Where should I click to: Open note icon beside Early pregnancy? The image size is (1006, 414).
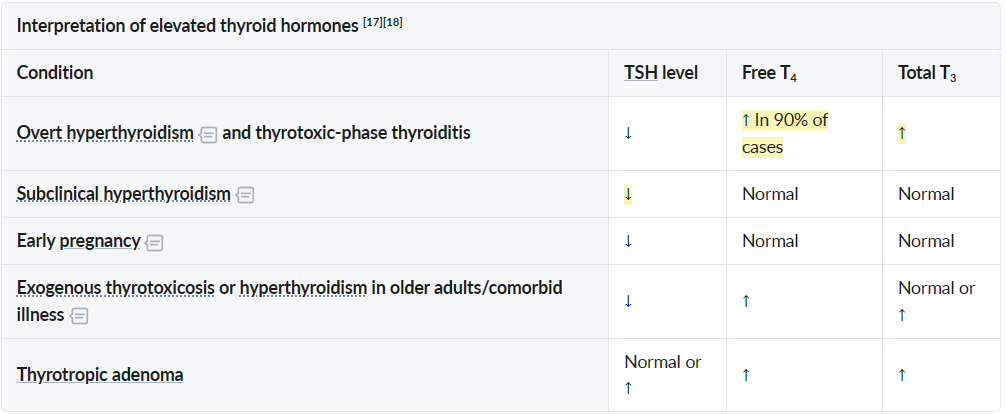[154, 243]
